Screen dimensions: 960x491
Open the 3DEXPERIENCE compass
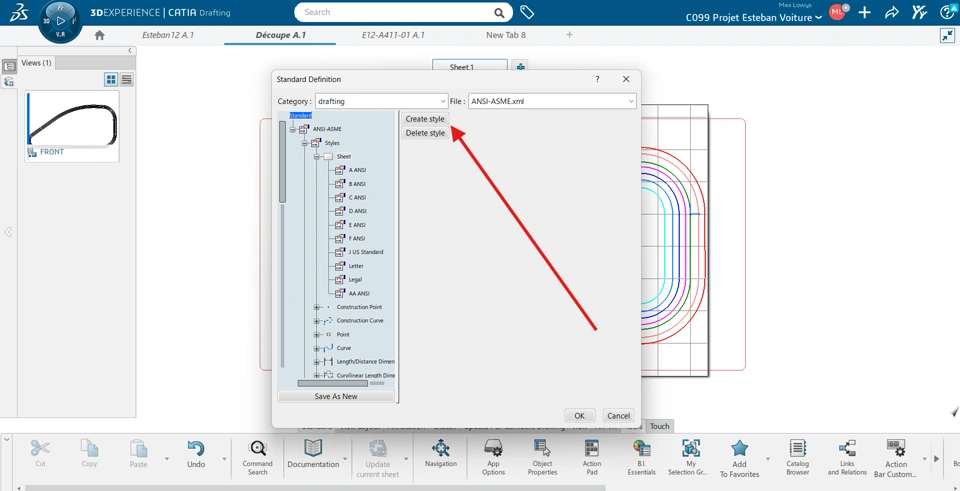60,20
